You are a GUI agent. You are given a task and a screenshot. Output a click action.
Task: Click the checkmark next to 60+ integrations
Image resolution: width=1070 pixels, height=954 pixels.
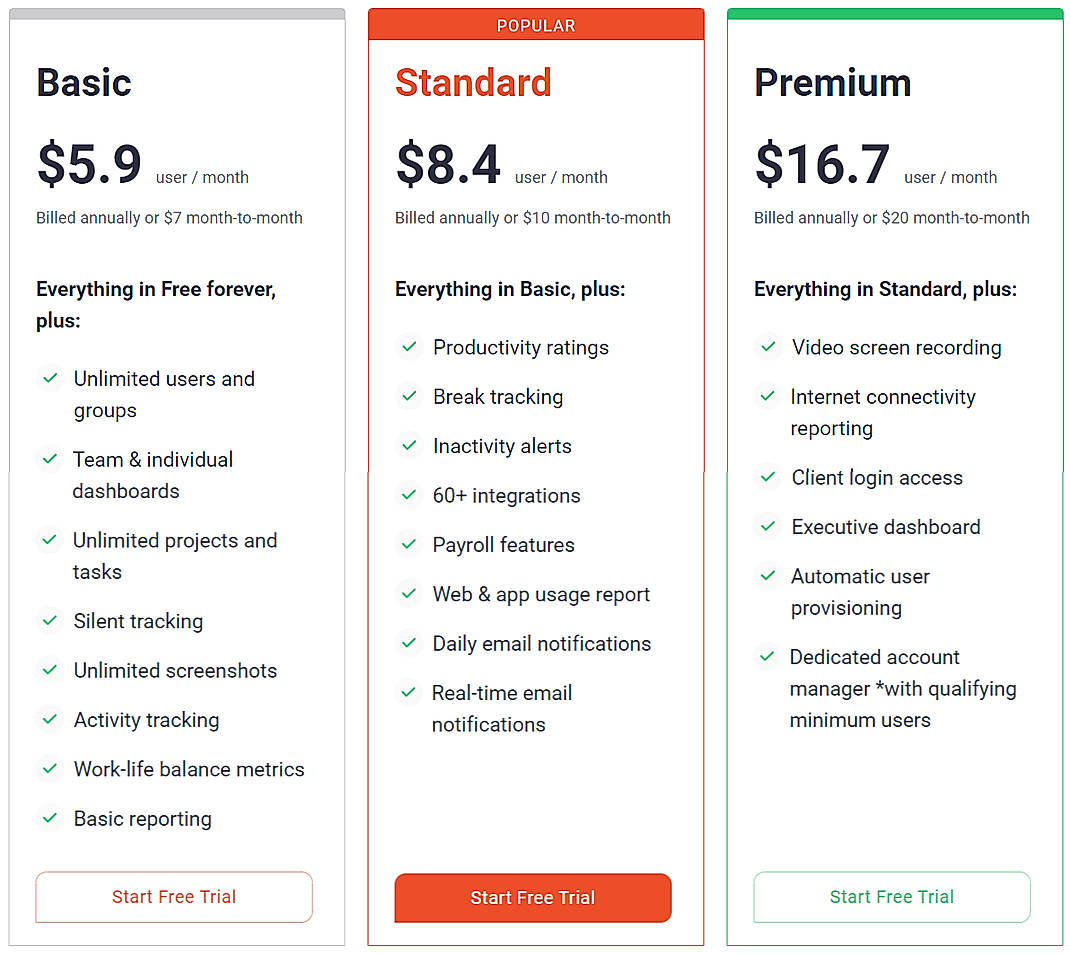pos(408,496)
